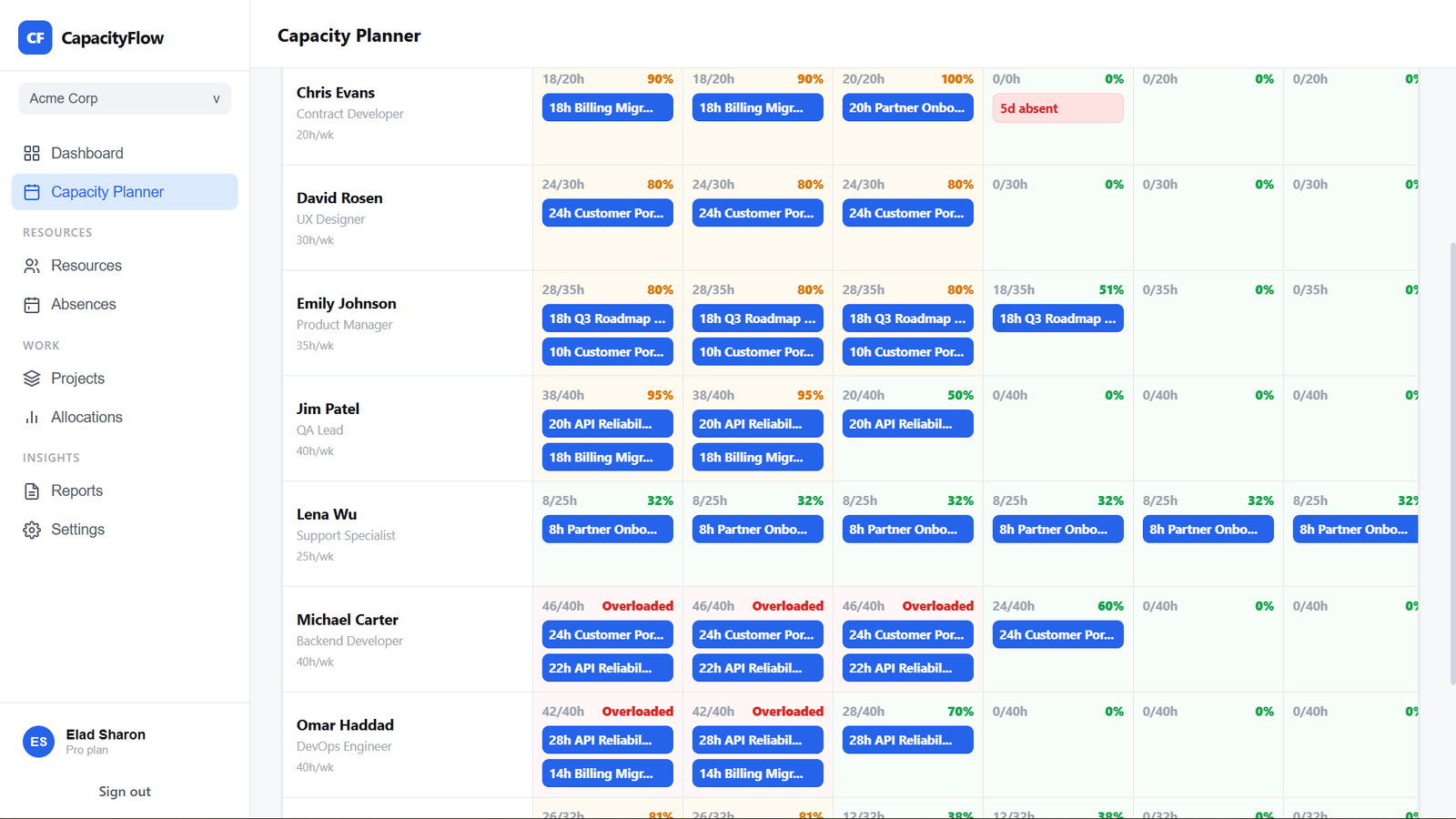This screenshot has width=1456, height=819.
Task: Open Resources from the sidebar
Action: pyautogui.click(x=125, y=266)
